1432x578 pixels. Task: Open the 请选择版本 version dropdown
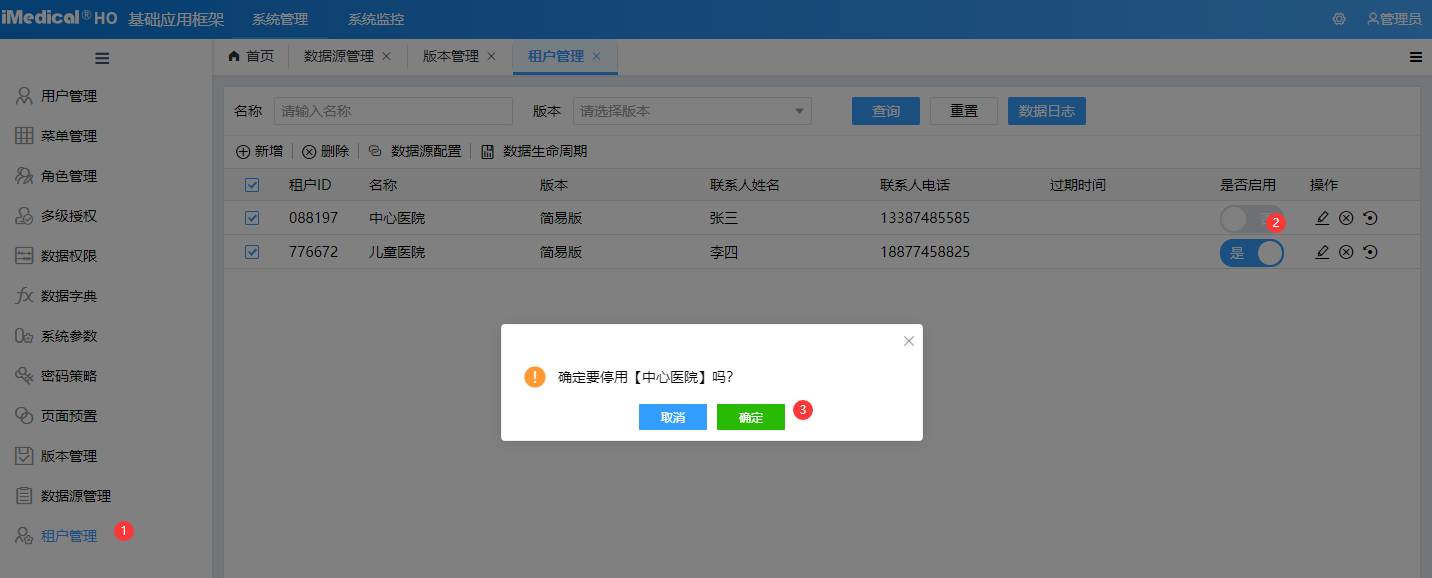[691, 110]
